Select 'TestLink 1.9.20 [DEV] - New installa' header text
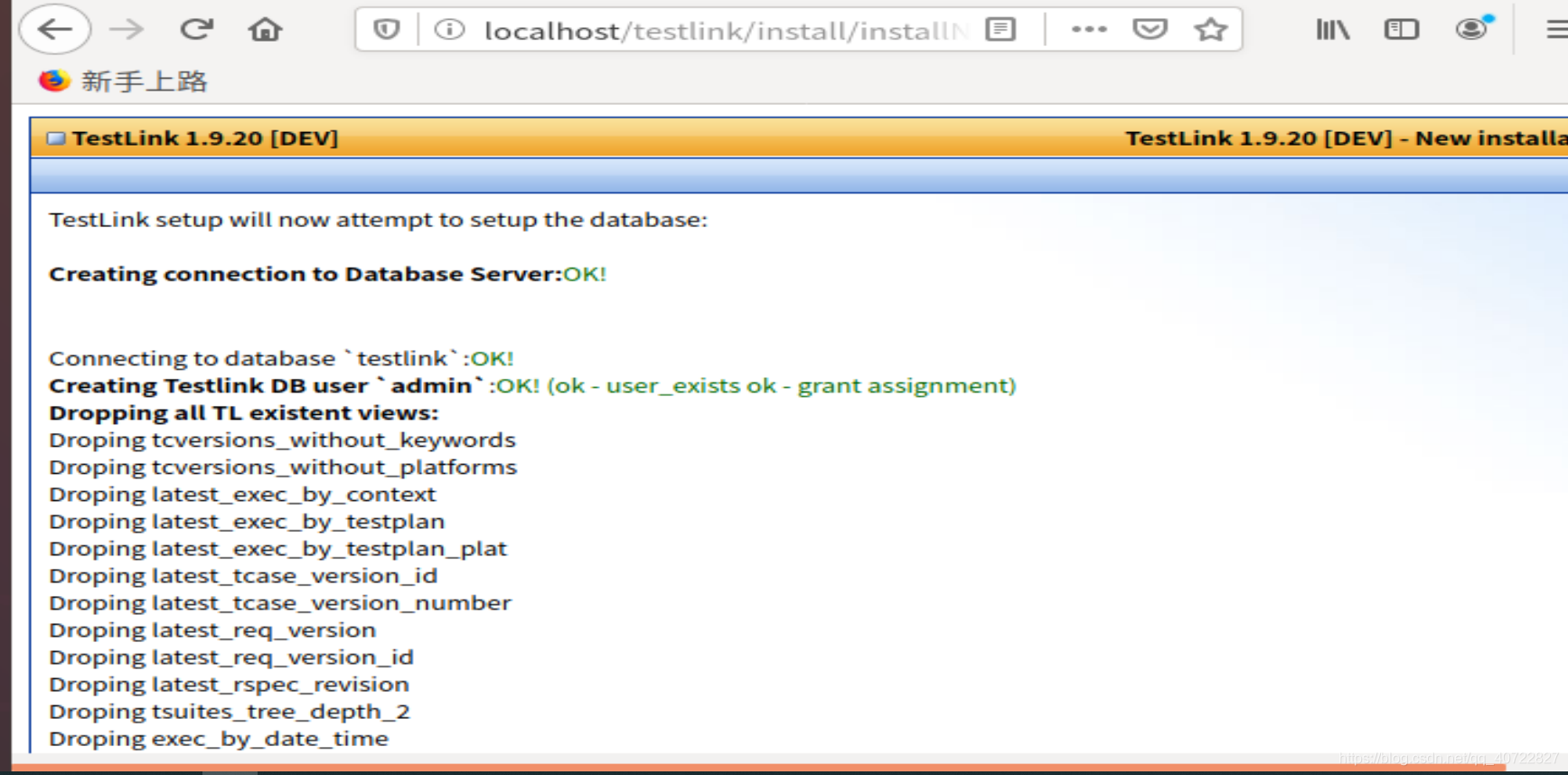The height and width of the screenshot is (775, 1568). pyautogui.click(x=1346, y=138)
